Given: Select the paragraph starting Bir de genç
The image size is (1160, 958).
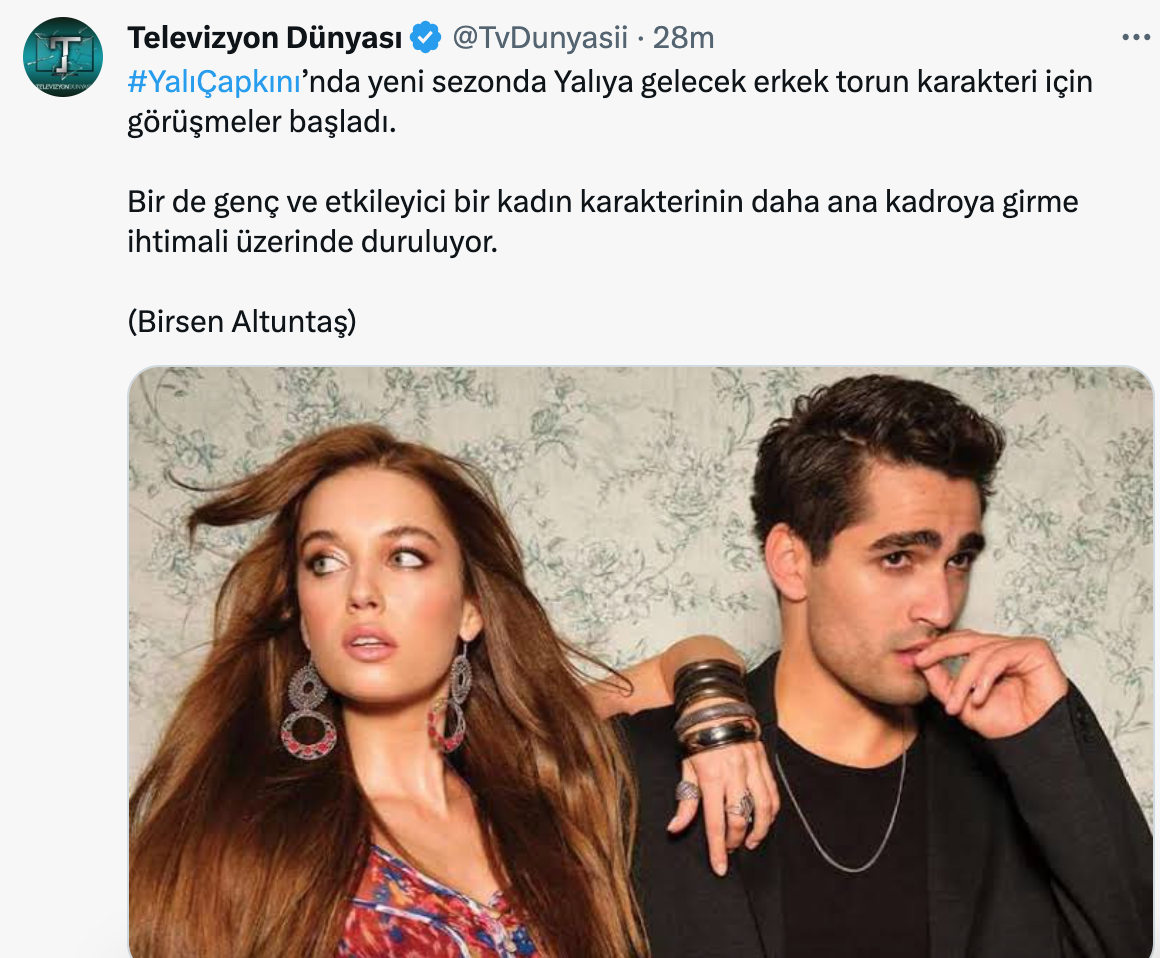Looking at the screenshot, I should click(602, 221).
